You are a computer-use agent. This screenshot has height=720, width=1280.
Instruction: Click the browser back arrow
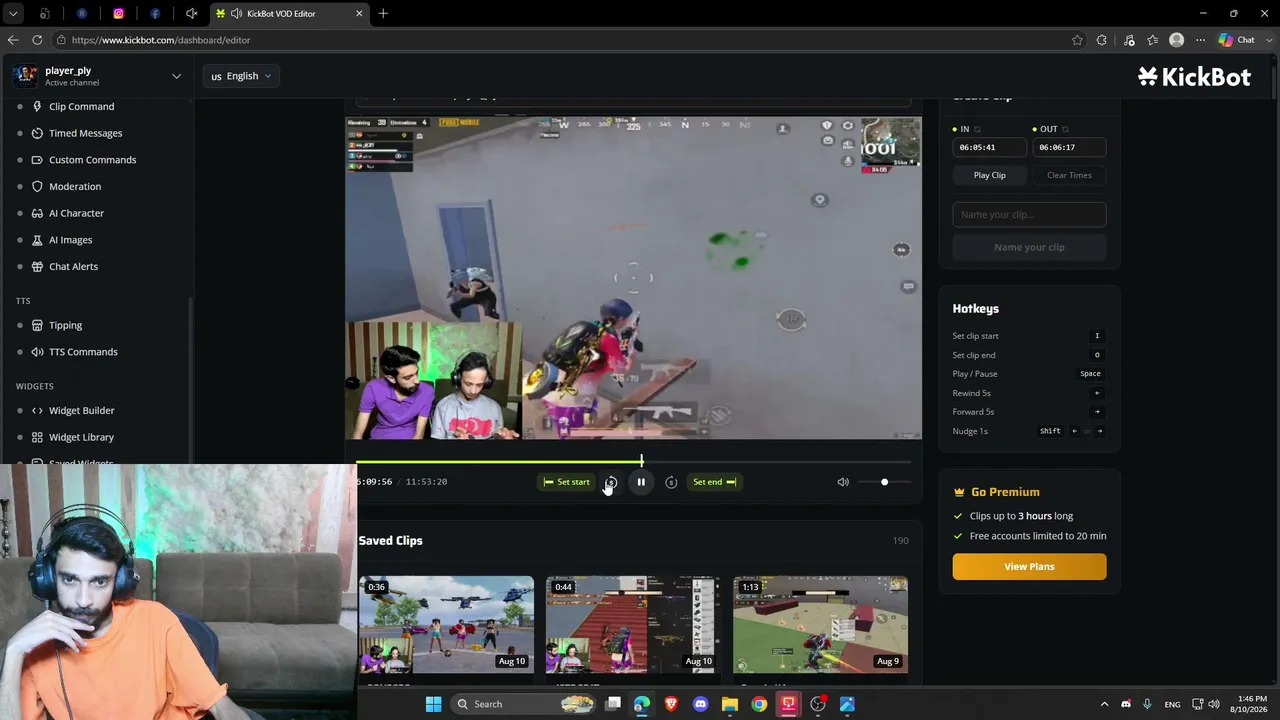[x=13, y=40]
